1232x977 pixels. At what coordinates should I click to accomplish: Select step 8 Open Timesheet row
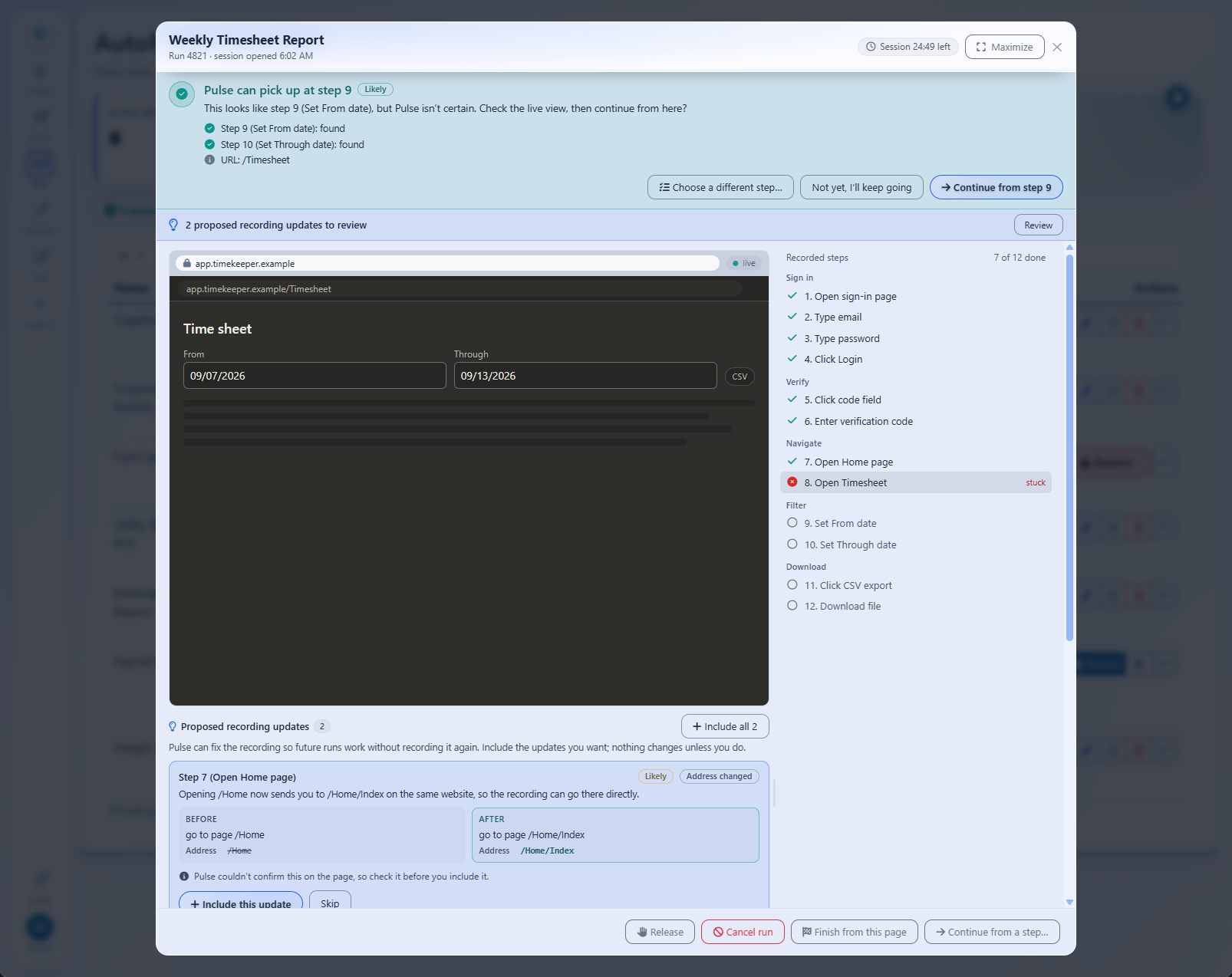[x=915, y=482]
